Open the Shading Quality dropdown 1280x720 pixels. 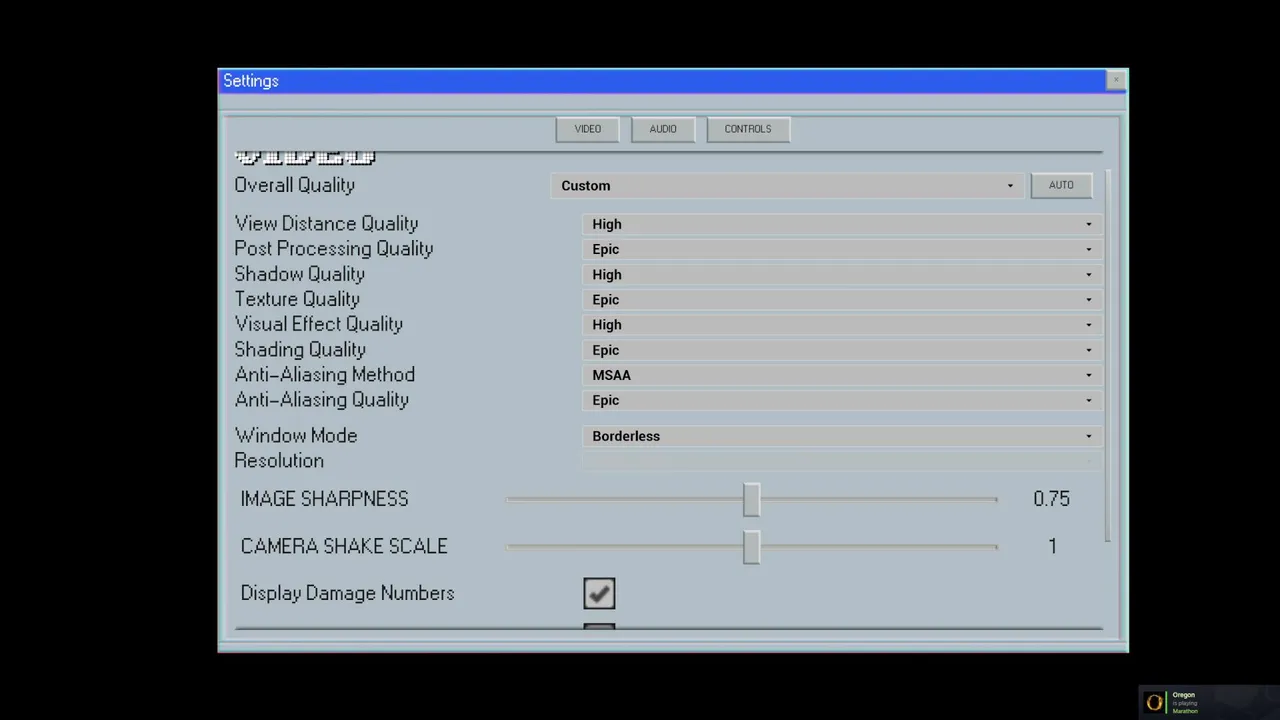tap(841, 350)
